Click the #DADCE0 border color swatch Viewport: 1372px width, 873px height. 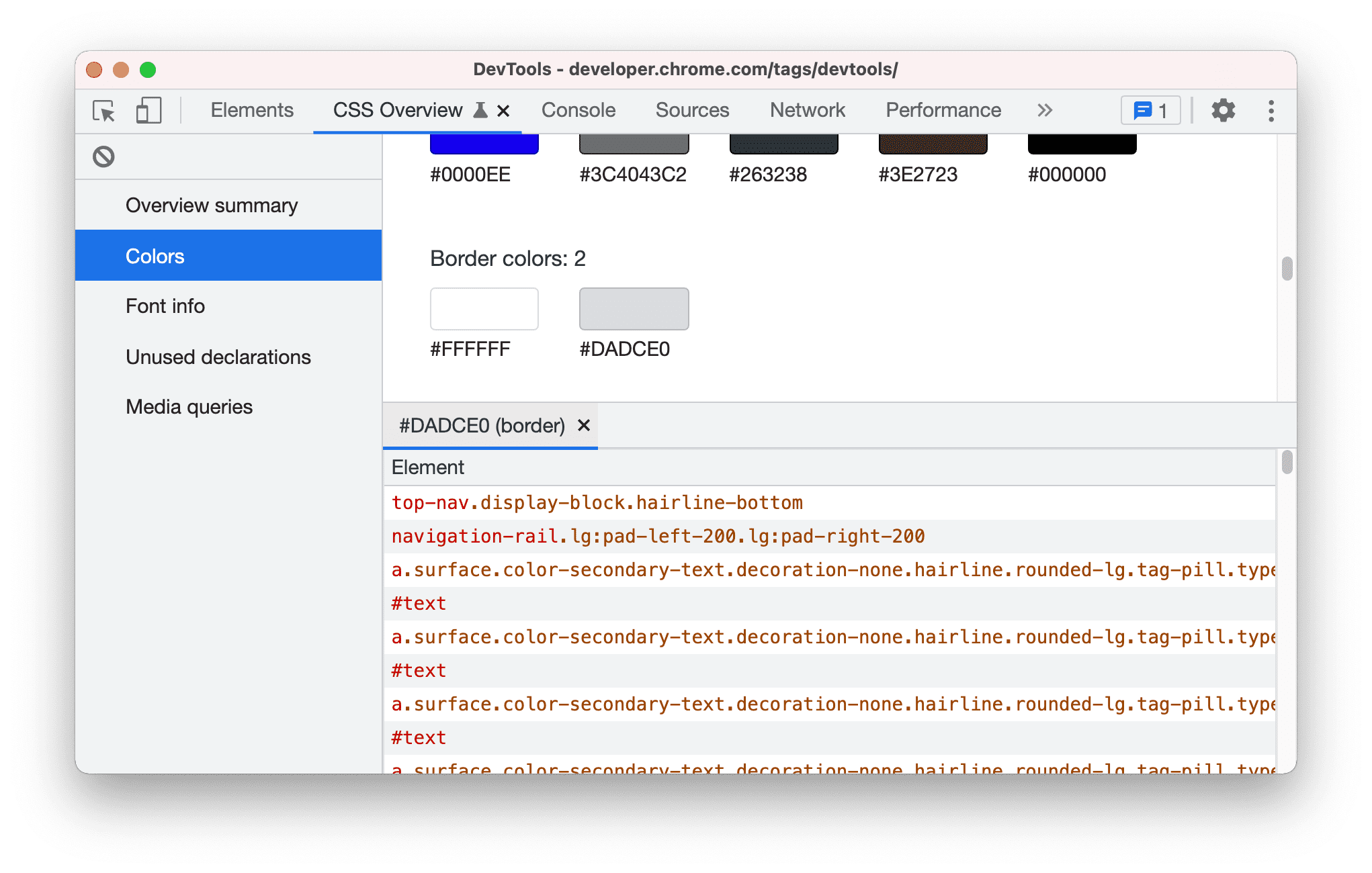[x=635, y=308]
